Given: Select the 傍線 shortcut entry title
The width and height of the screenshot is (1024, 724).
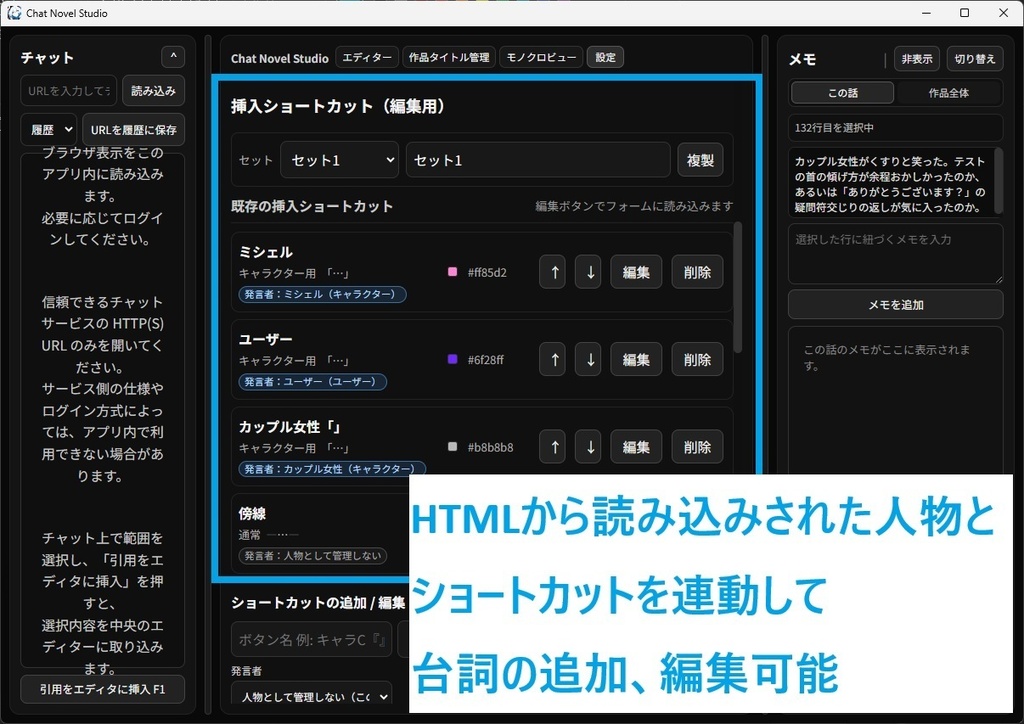Looking at the screenshot, I should (x=252, y=513).
